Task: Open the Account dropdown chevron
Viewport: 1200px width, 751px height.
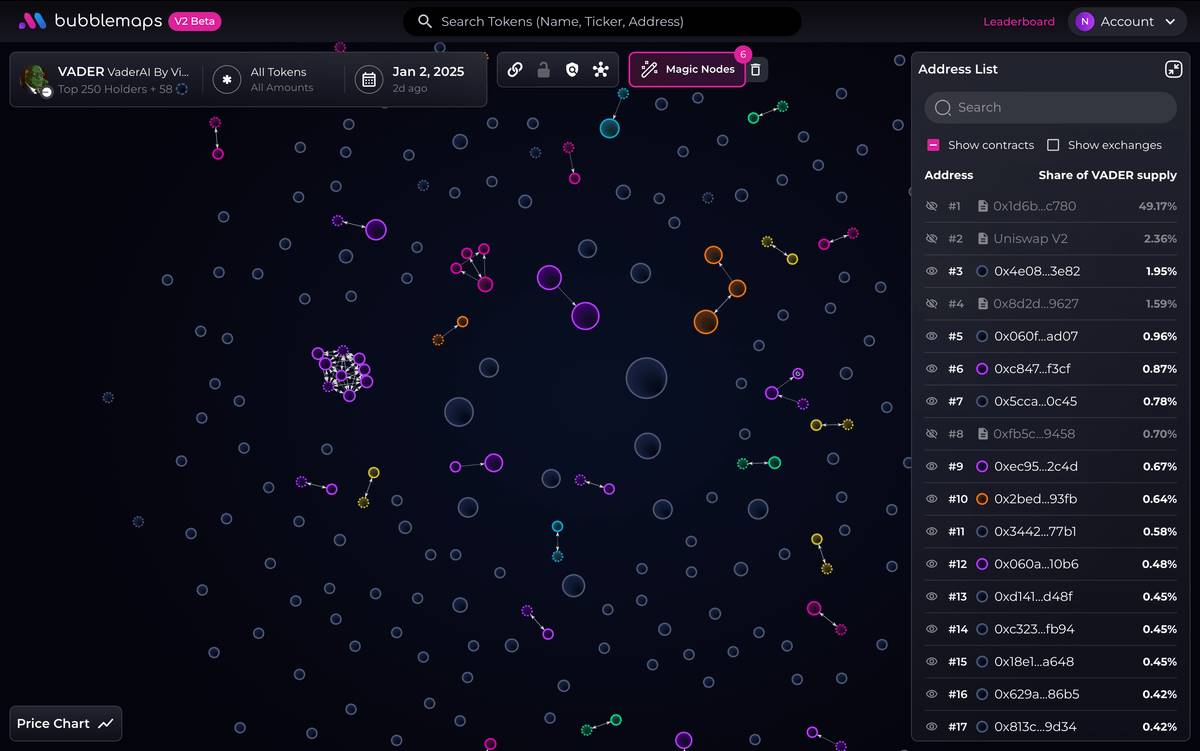Action: click(1171, 21)
